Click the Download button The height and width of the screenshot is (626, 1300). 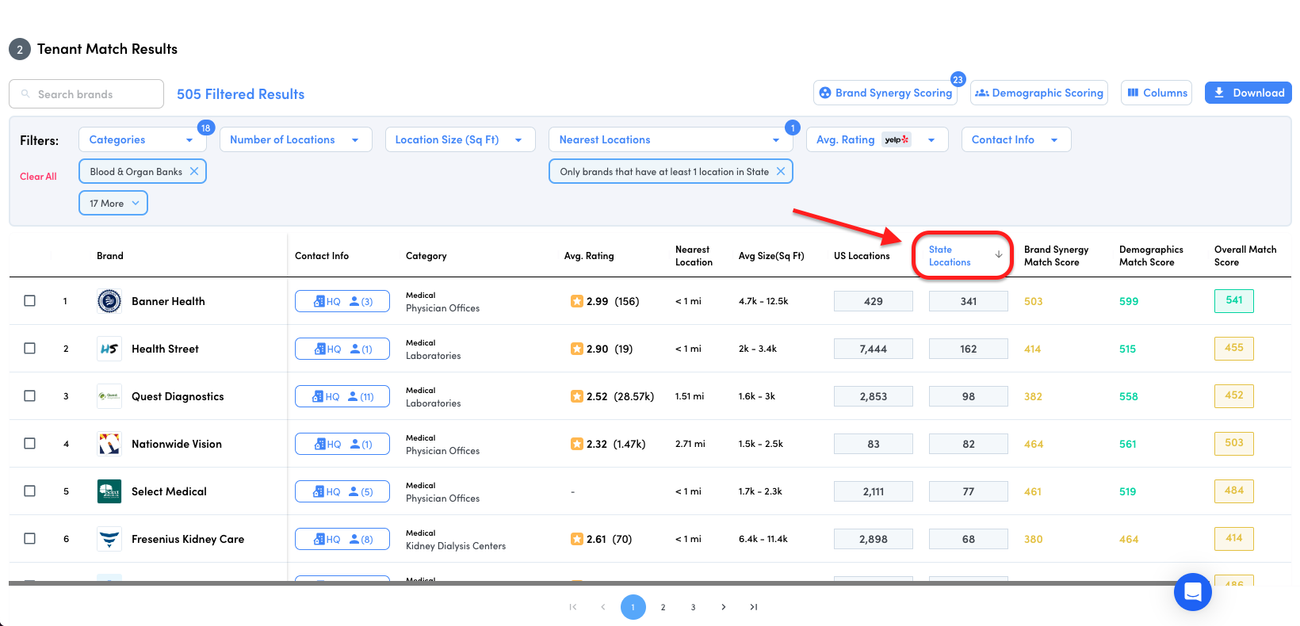click(1248, 93)
